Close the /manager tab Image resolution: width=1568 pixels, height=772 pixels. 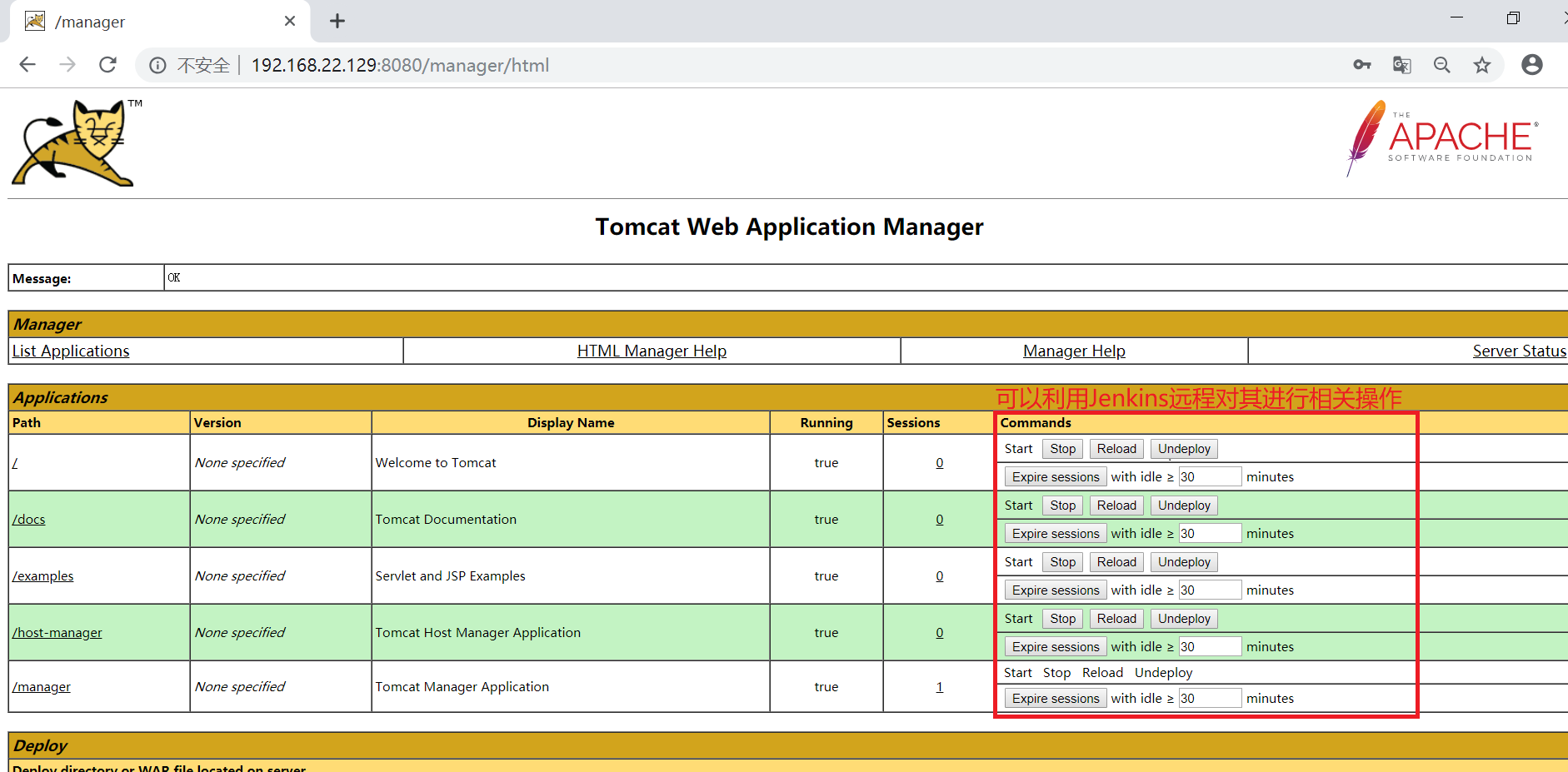[290, 21]
